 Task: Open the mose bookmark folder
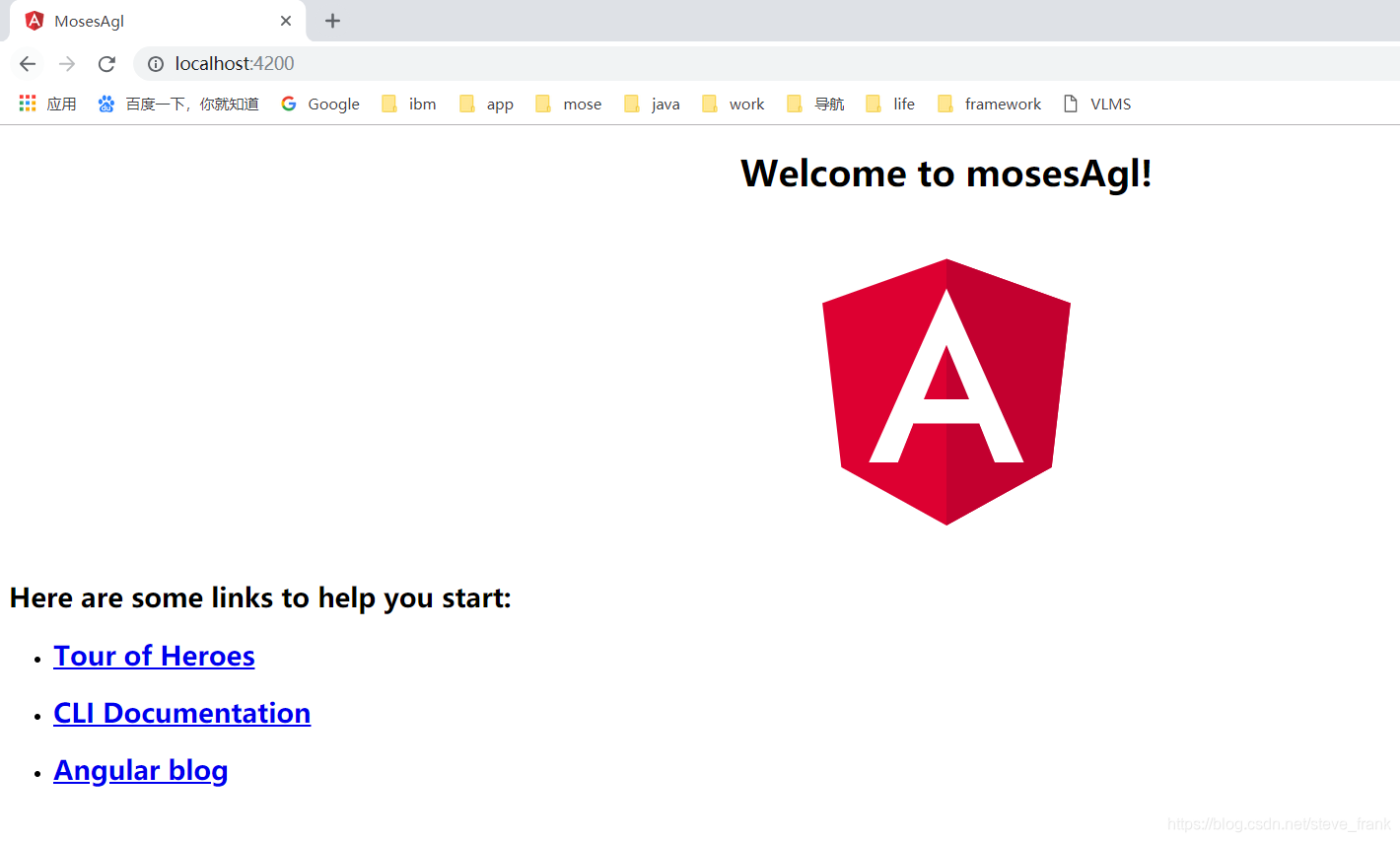tap(568, 104)
